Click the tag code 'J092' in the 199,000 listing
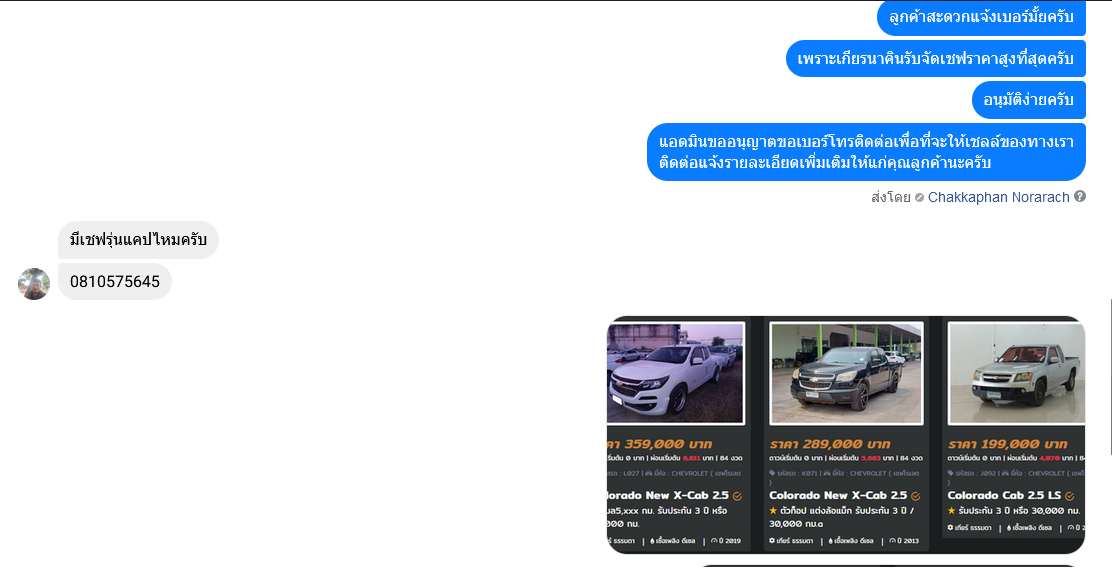Viewport: 1112px width, 579px height. (988, 473)
